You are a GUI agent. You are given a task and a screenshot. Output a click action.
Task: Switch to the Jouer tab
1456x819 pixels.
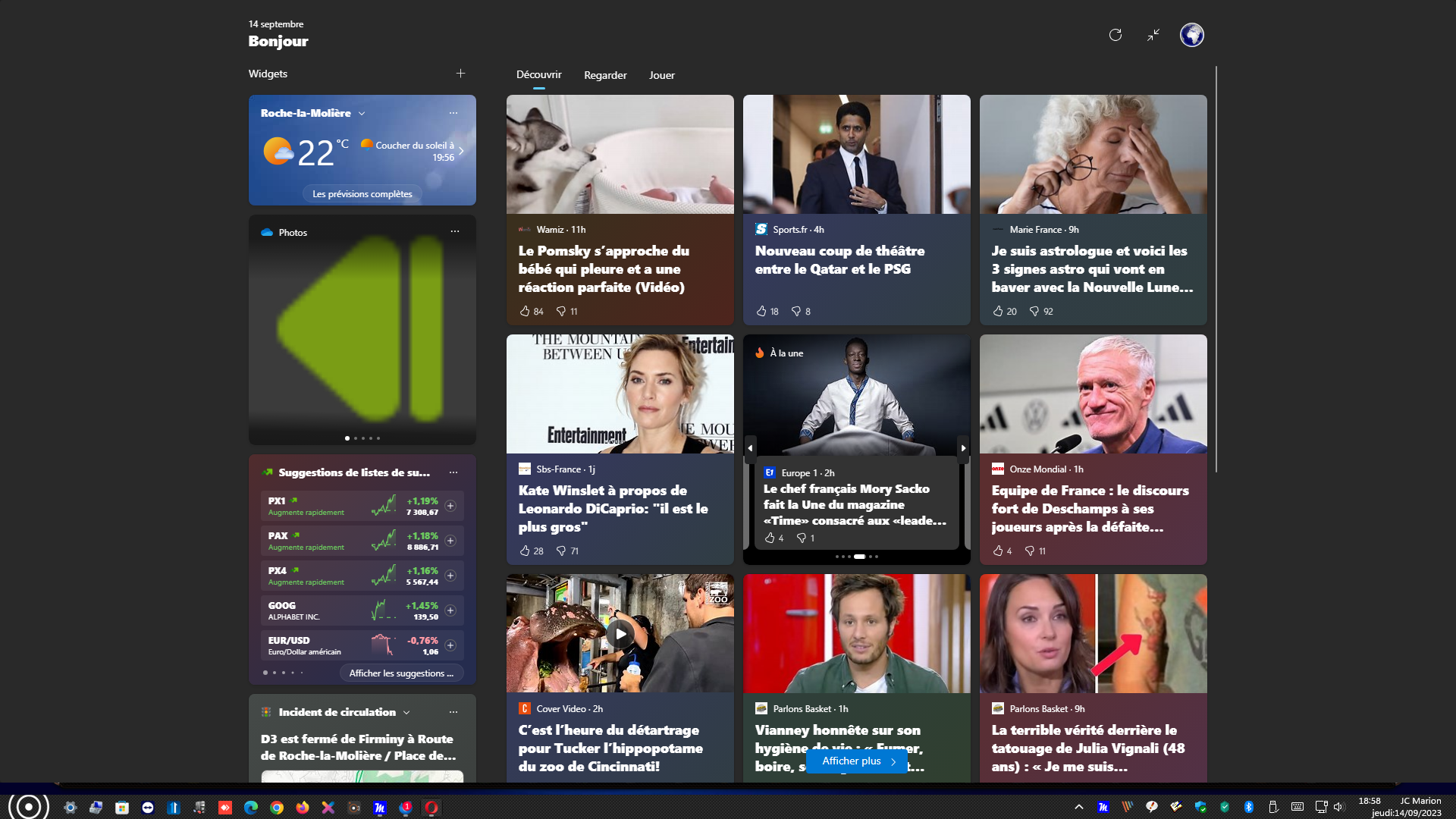661,75
